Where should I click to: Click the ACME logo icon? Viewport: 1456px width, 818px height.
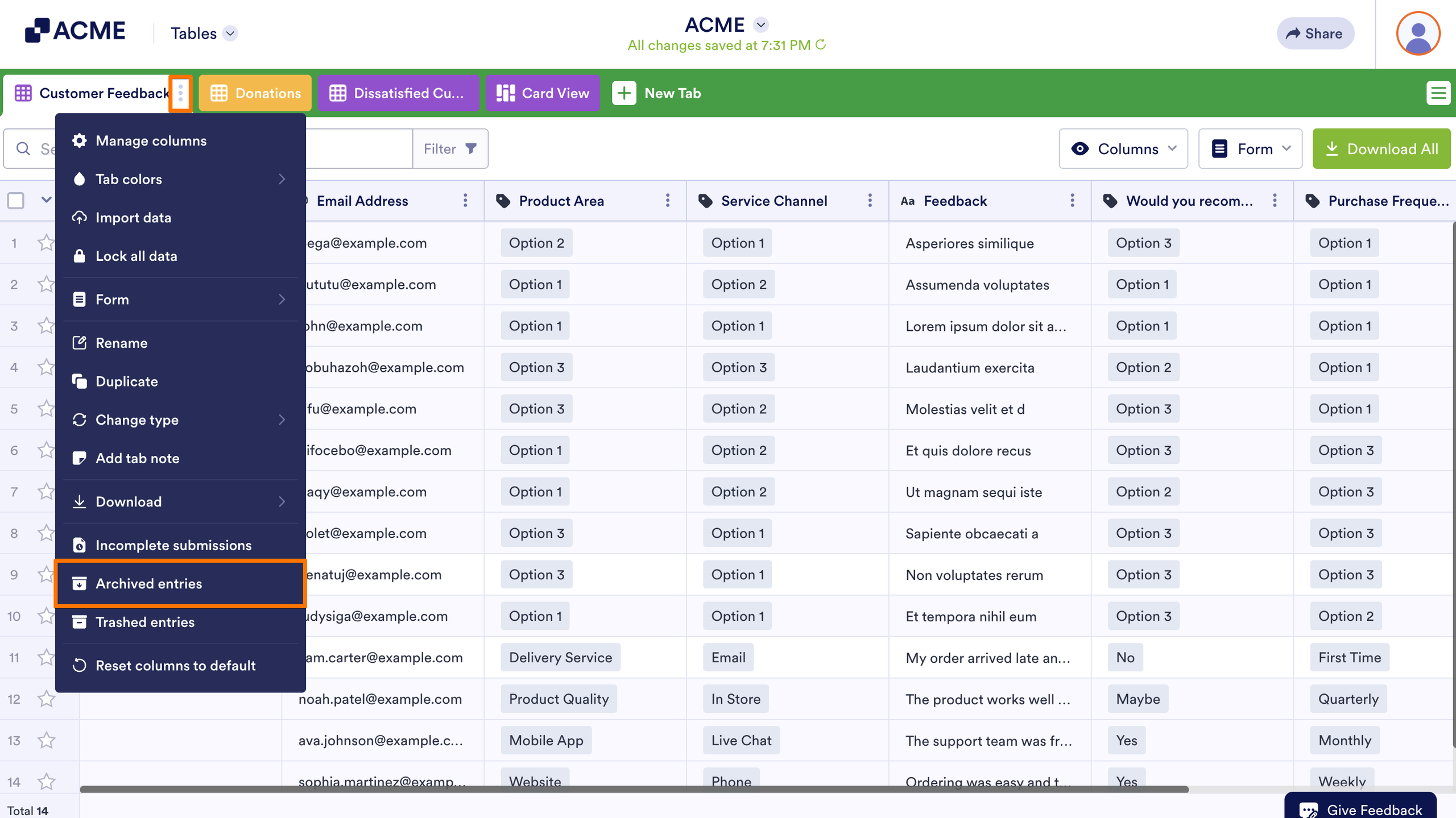click(x=37, y=30)
